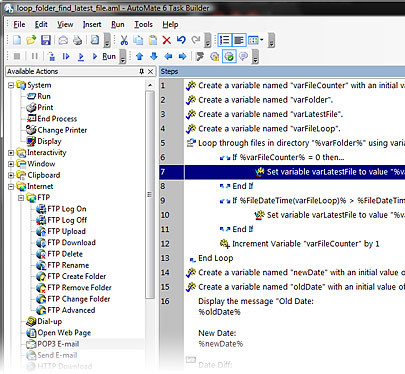This screenshot has width=405, height=374.
Task: Click the underlined play arrow icon
Action: (x=80, y=57)
